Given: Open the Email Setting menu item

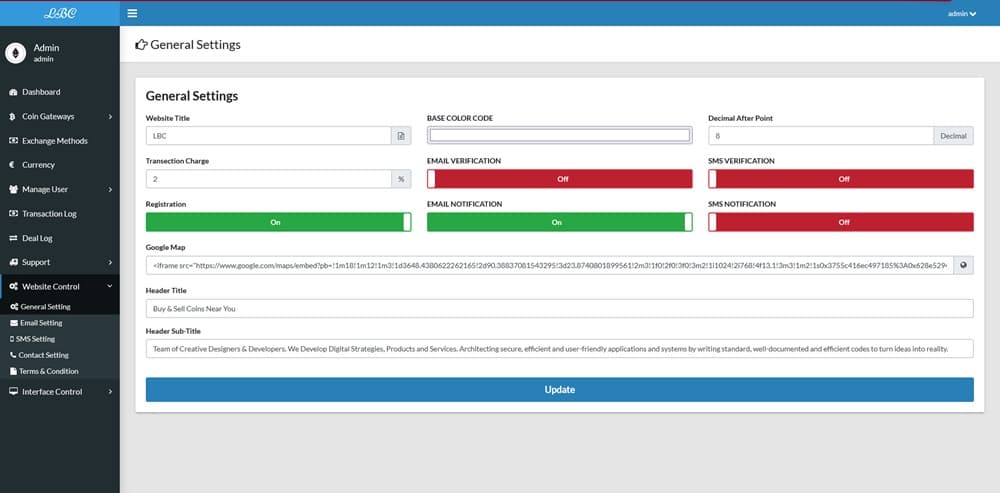Looking at the screenshot, I should pyautogui.click(x=40, y=323).
